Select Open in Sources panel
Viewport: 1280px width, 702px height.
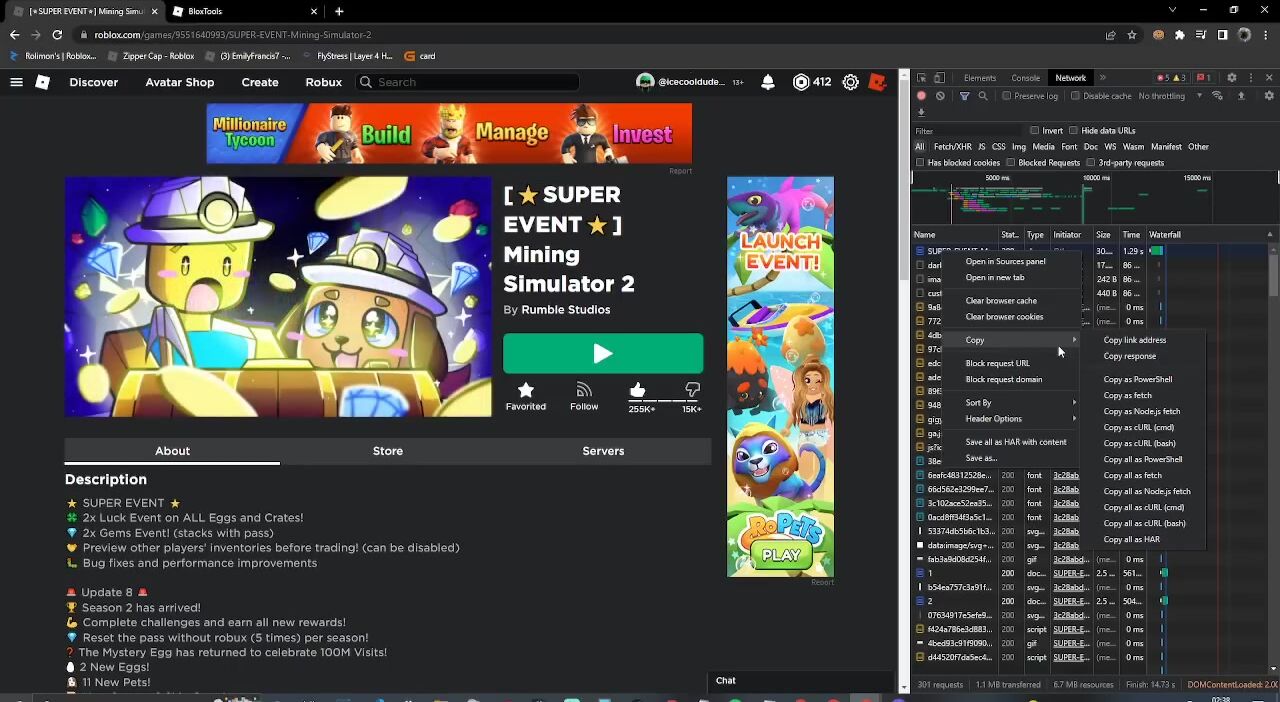(x=1005, y=261)
